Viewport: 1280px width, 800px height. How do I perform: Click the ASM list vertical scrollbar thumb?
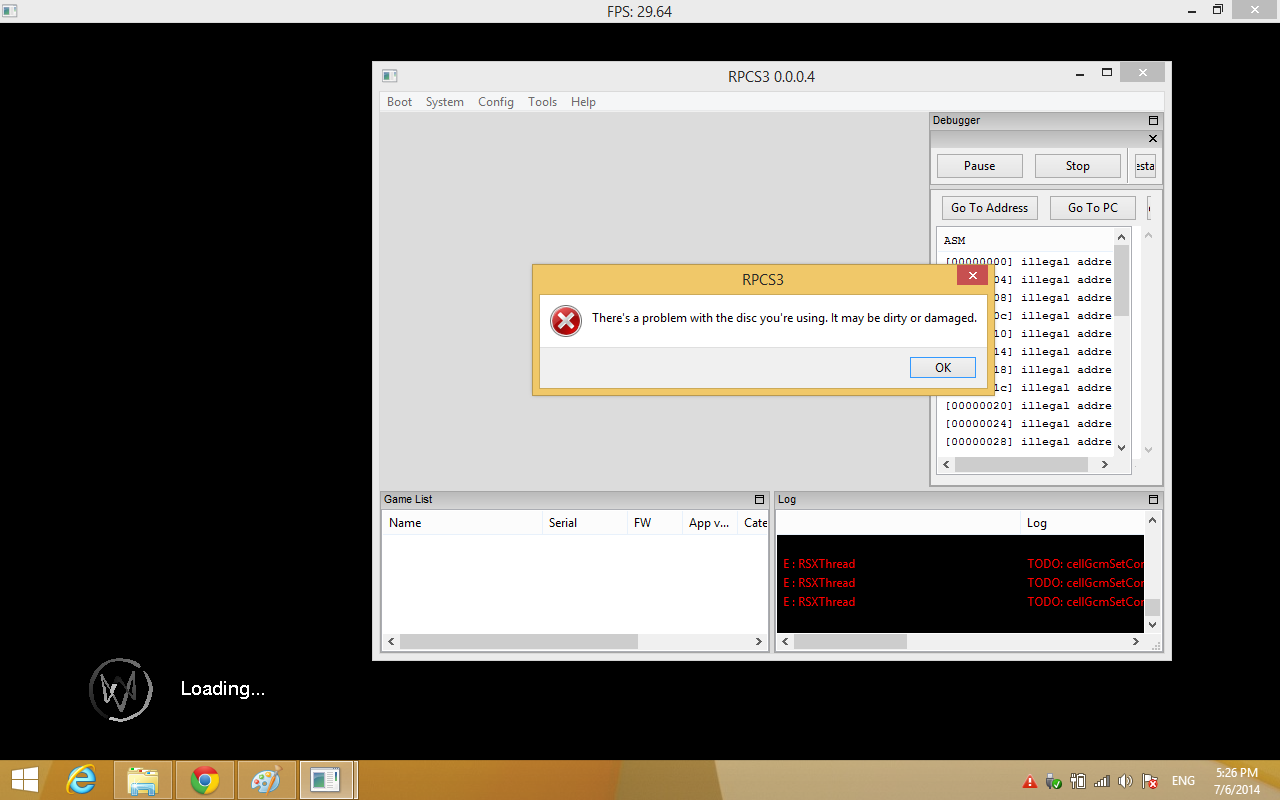pos(1122,280)
